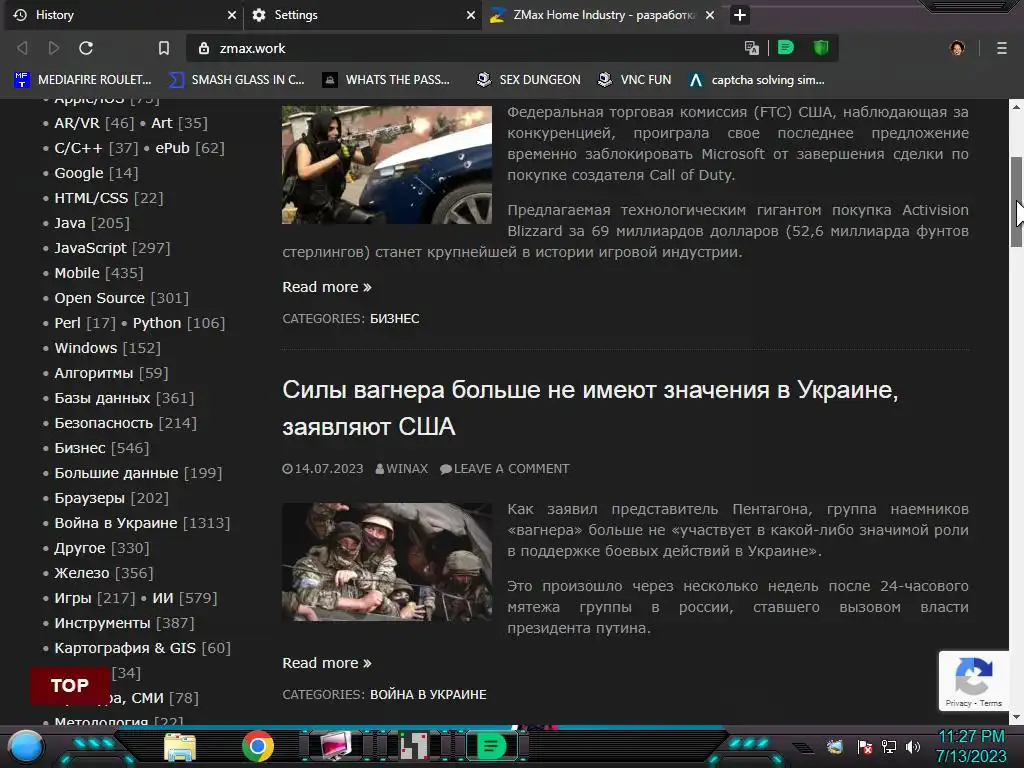
Task: Go back to previous page
Action: (x=22, y=48)
